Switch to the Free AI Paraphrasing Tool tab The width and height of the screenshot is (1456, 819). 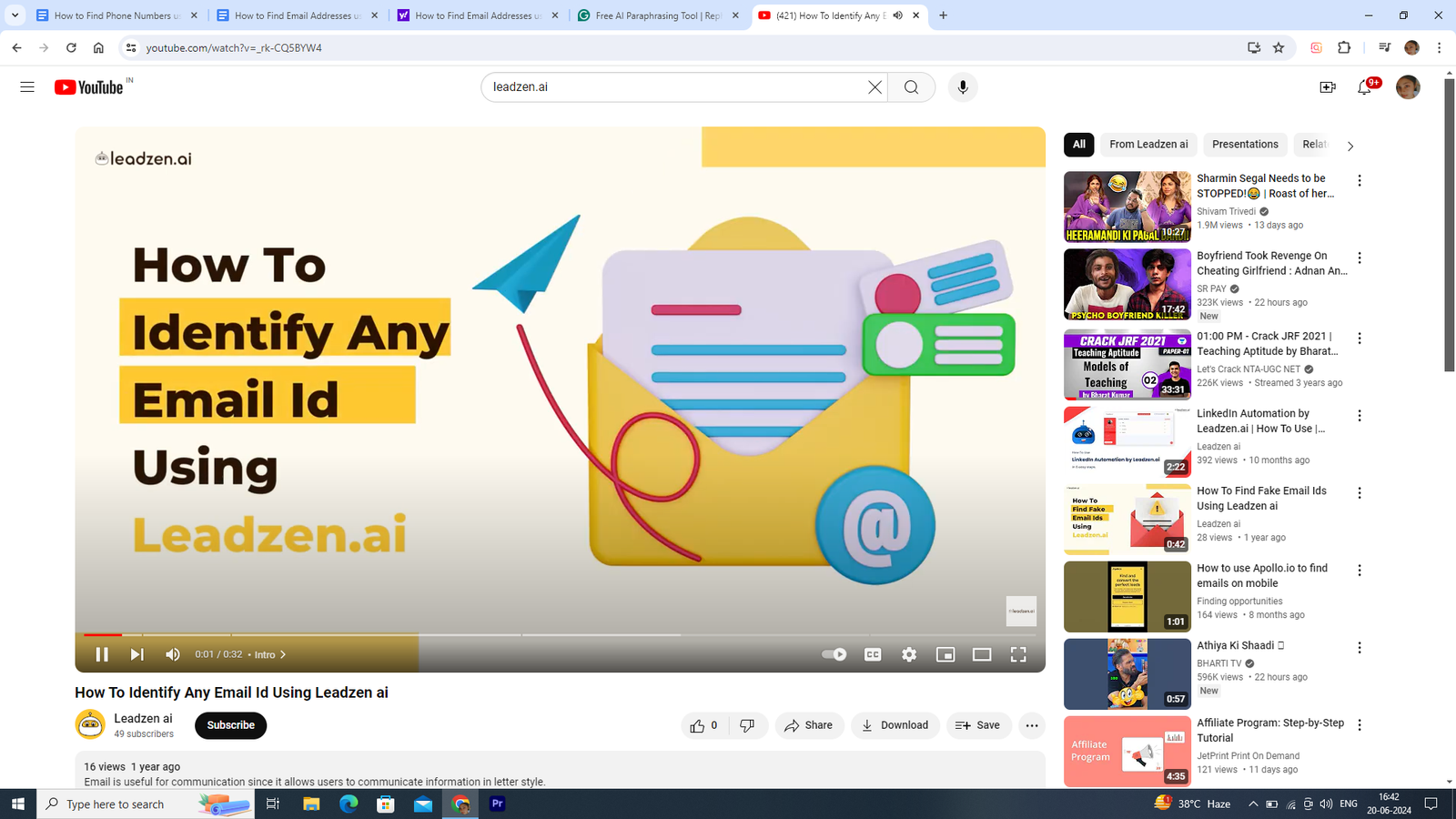coord(657,15)
